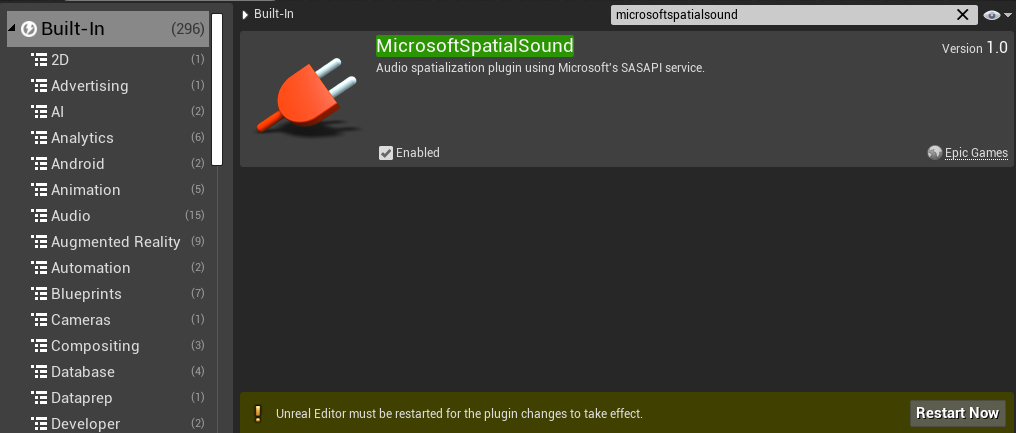Screen dimensions: 1016x433
Task: Click the Epic Games globe icon
Action: point(935,153)
